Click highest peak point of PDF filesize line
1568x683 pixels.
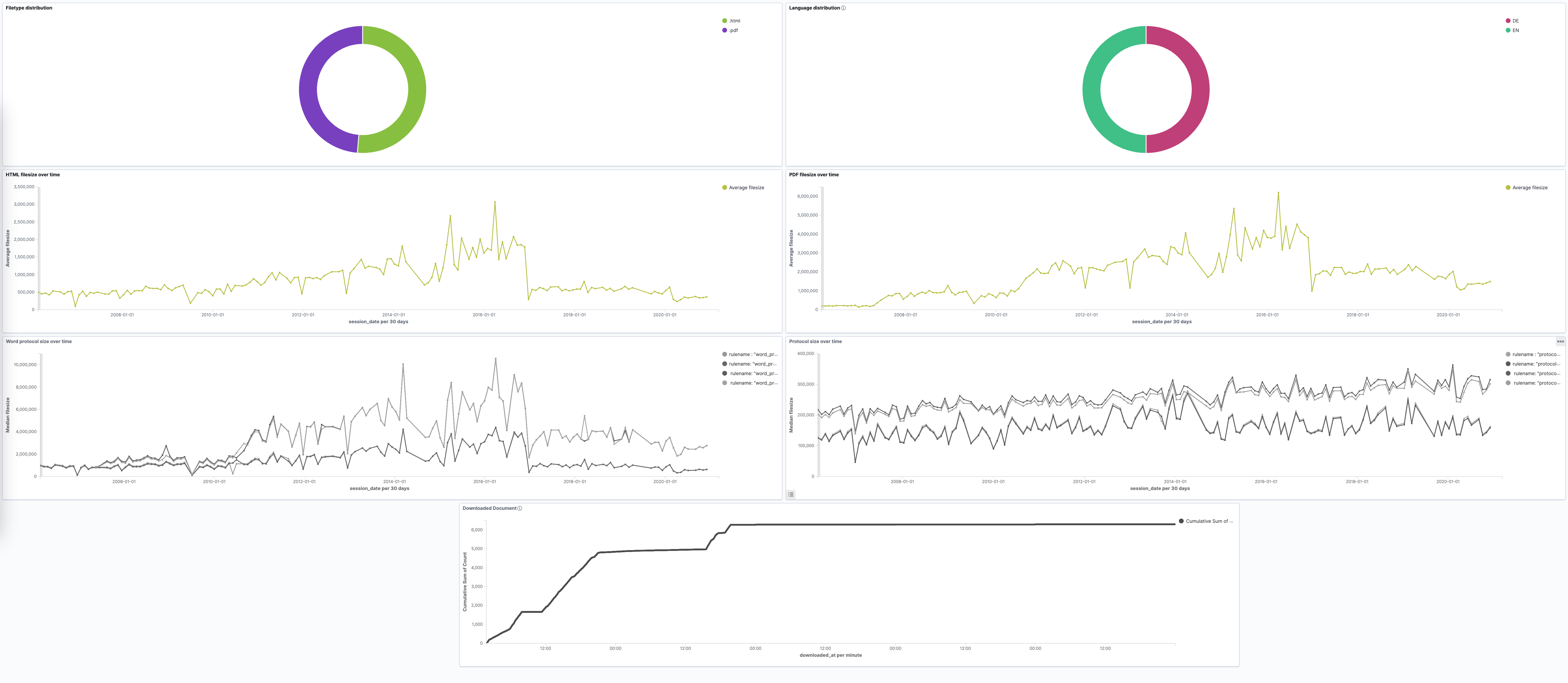(x=1278, y=192)
